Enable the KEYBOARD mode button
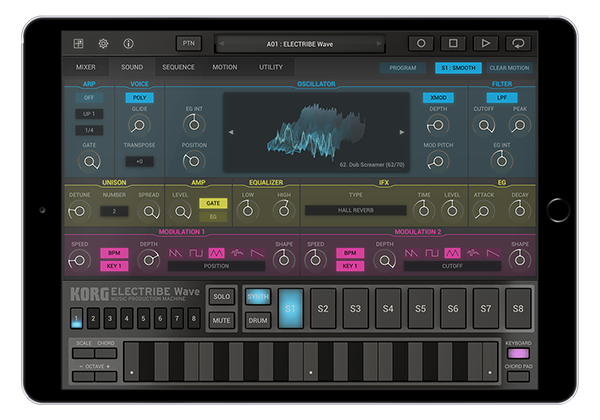Viewport: 600px width, 420px height. click(518, 353)
